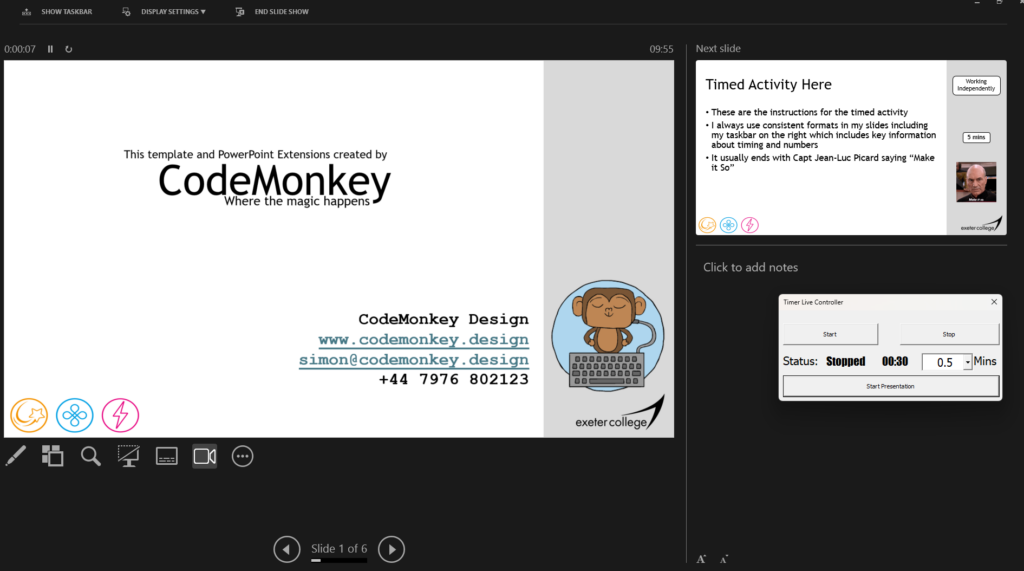Black out the slide show screen
Image resolution: width=1024 pixels, height=571 pixels.
point(128,457)
